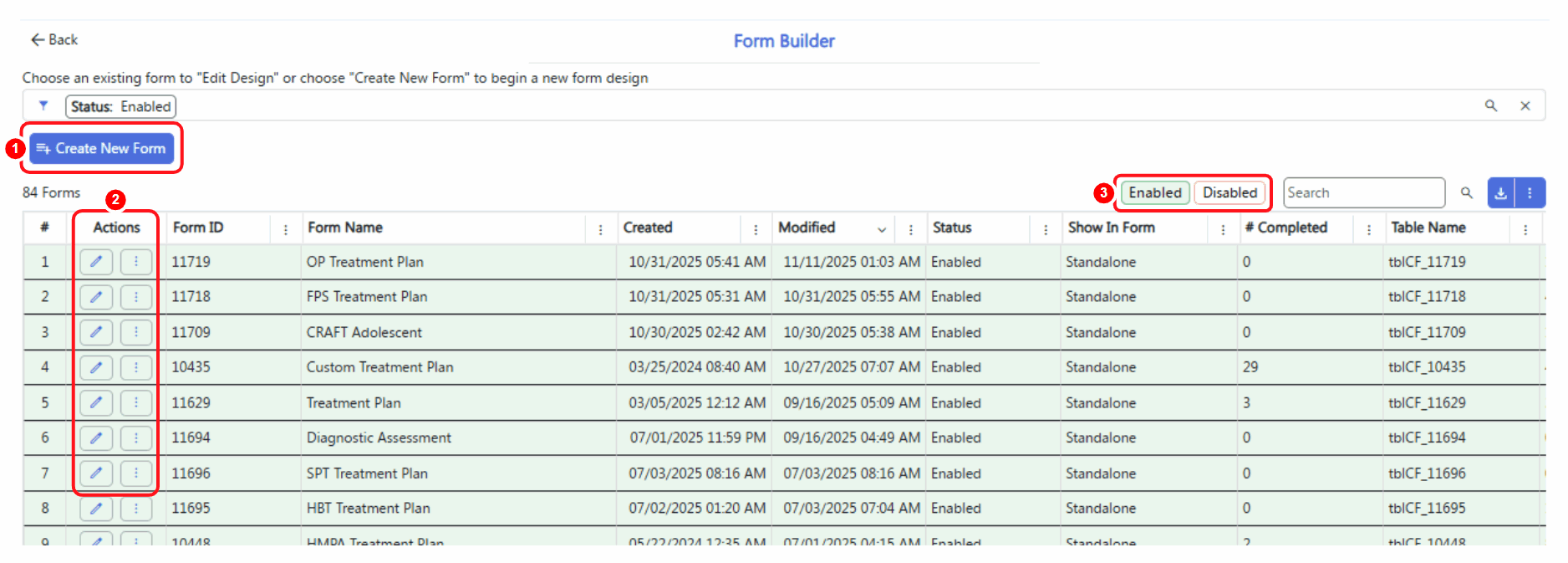The height and width of the screenshot is (563, 1568).
Task: Click the Modified column sort chevron
Action: (x=882, y=229)
